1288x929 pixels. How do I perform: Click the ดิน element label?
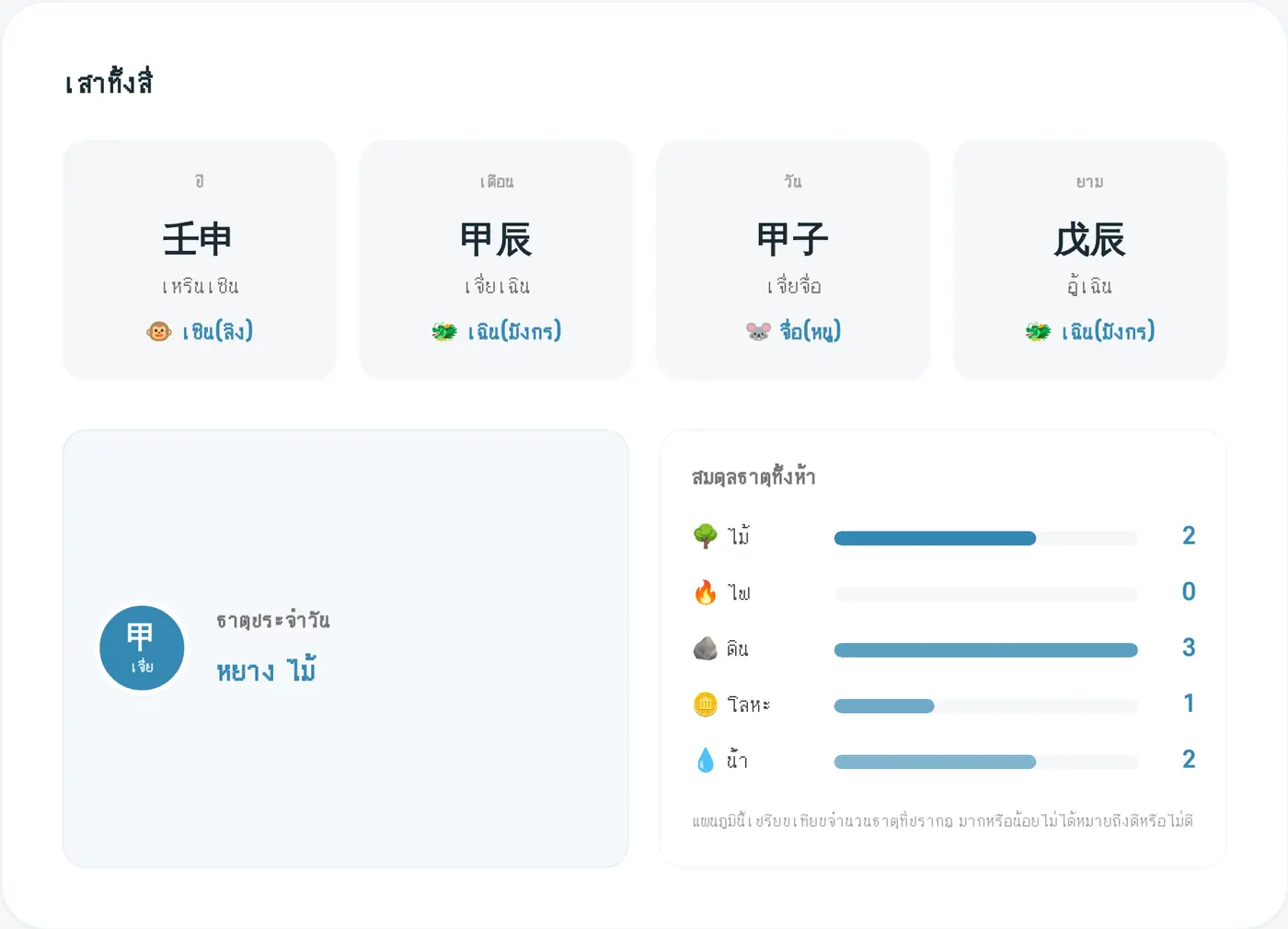pyautogui.click(x=737, y=648)
